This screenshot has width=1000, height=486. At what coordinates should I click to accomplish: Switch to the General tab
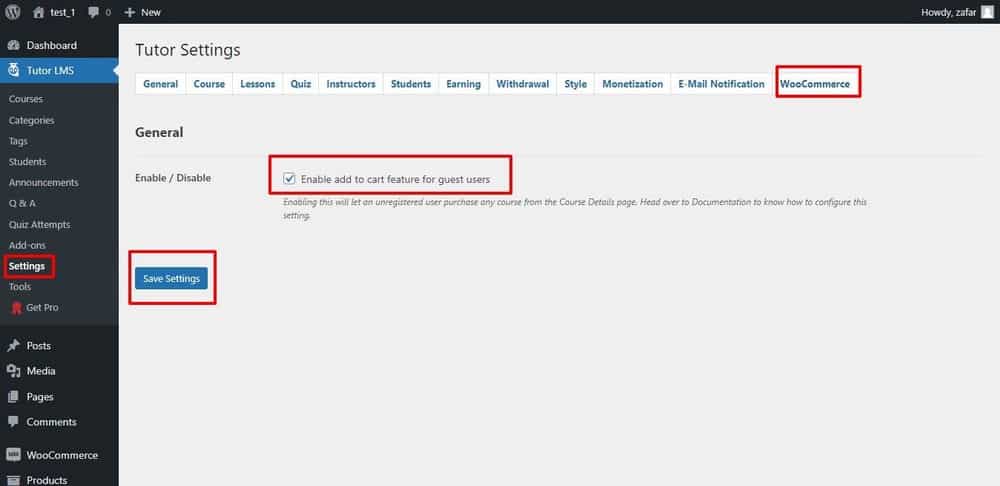click(x=161, y=84)
